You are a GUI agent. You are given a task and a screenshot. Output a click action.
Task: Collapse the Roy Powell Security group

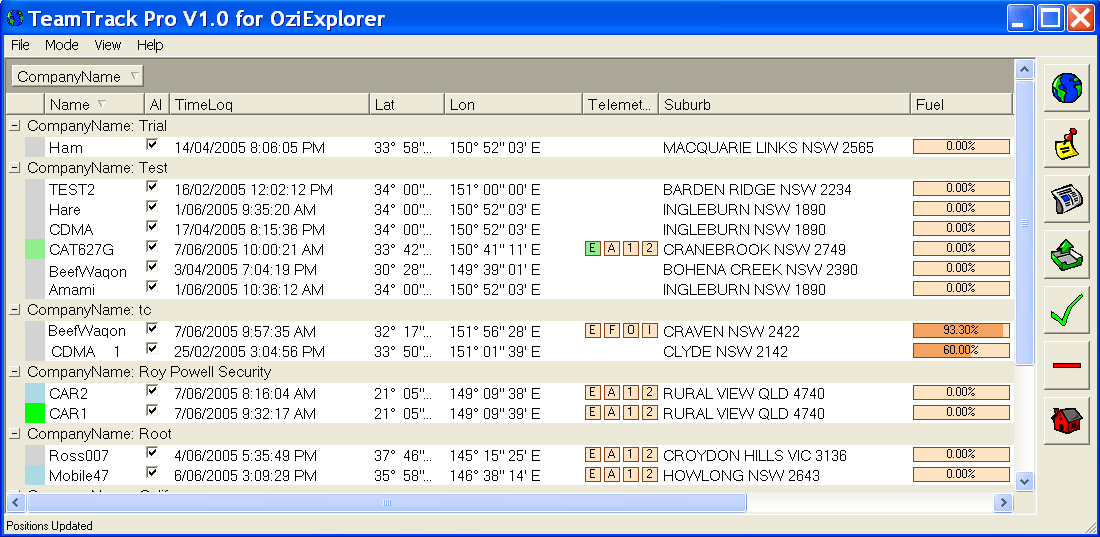pos(15,372)
